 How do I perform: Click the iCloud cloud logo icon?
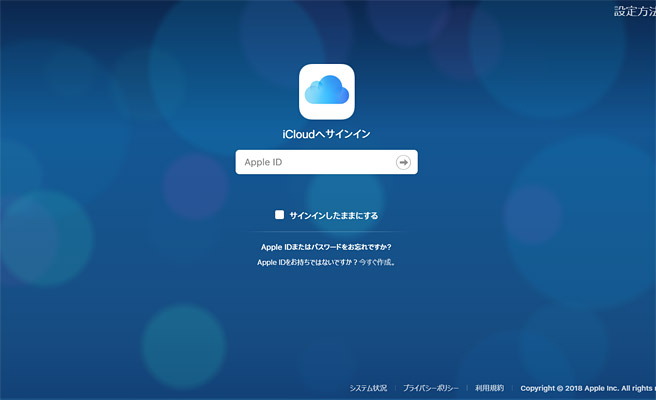(x=327, y=92)
